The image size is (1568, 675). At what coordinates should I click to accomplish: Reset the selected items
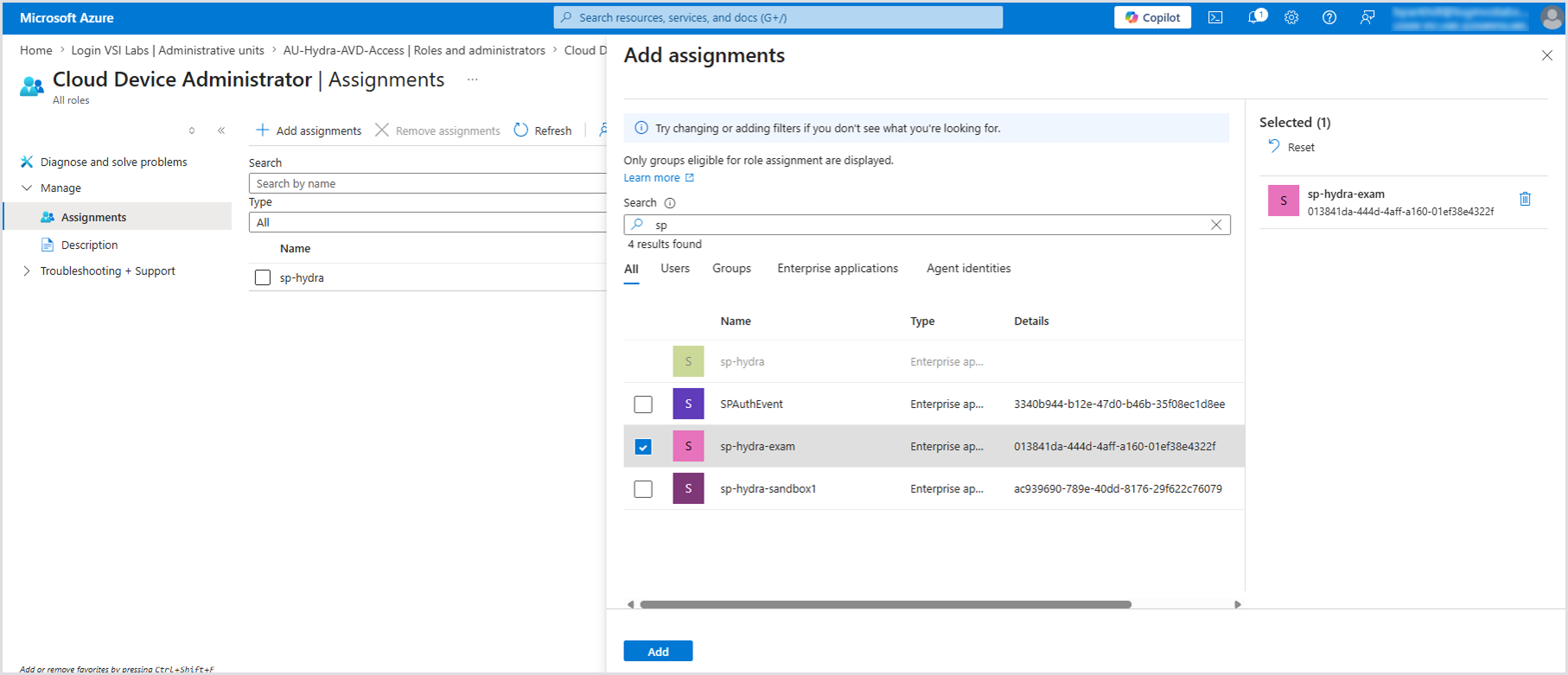(x=1291, y=147)
